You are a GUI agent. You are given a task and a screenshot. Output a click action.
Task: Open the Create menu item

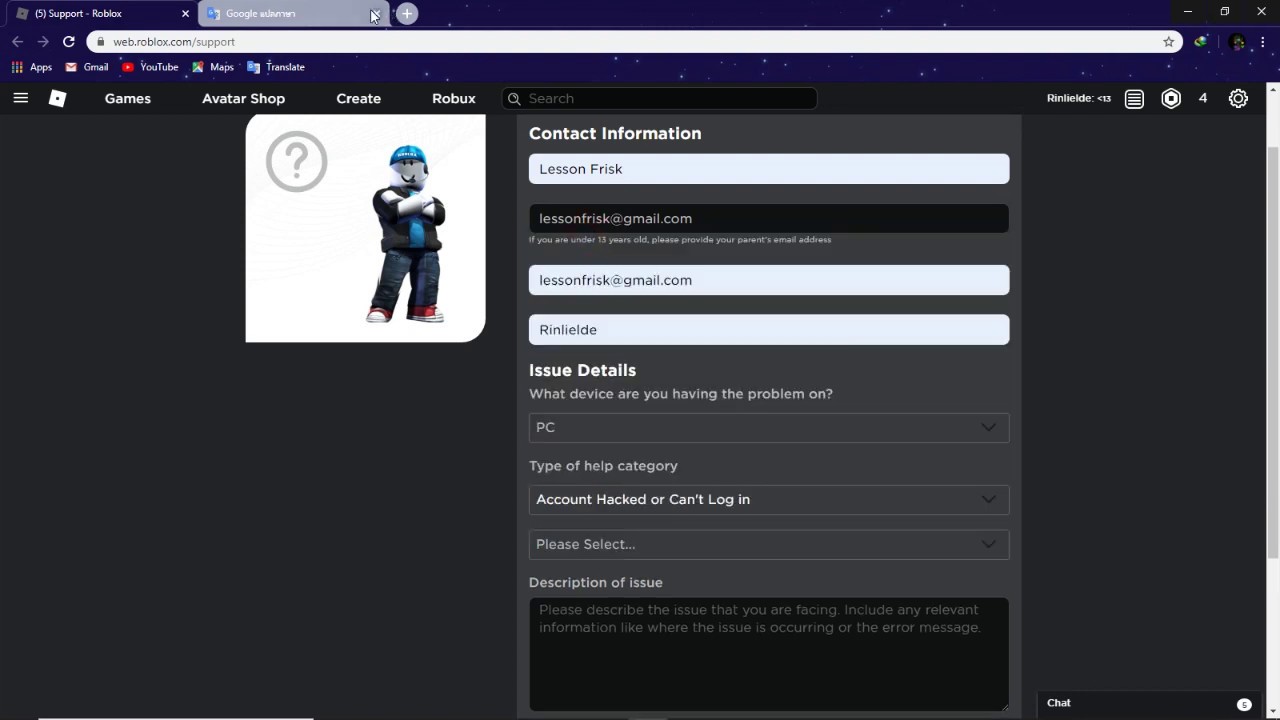[358, 98]
